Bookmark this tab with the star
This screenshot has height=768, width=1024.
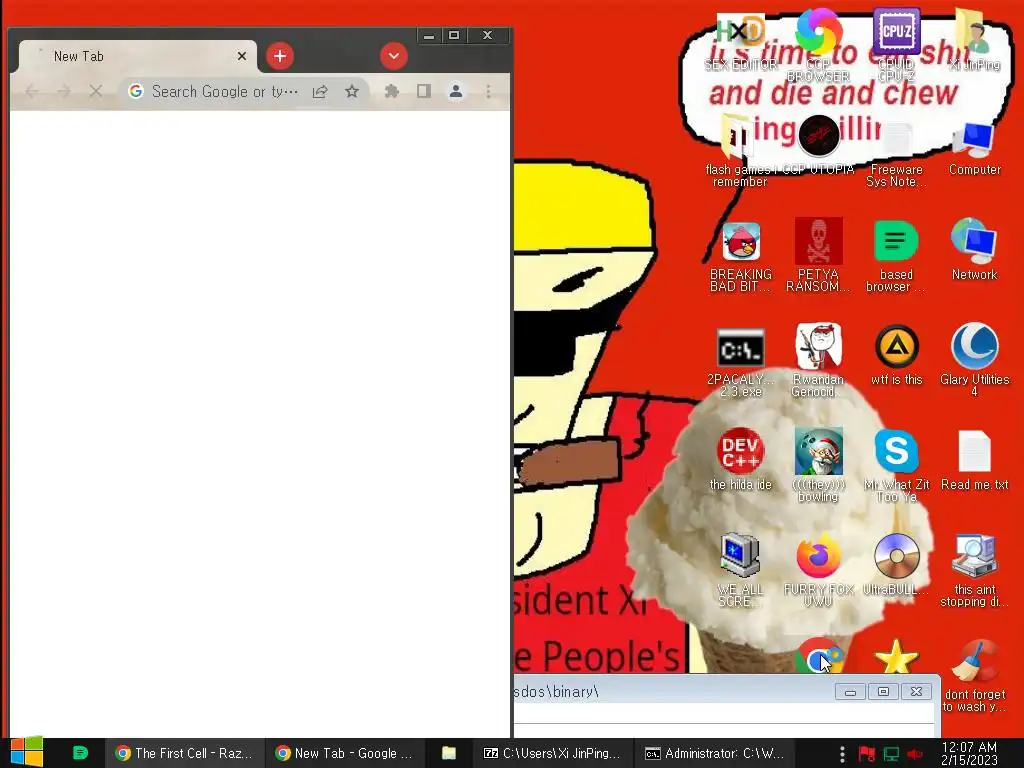352,91
